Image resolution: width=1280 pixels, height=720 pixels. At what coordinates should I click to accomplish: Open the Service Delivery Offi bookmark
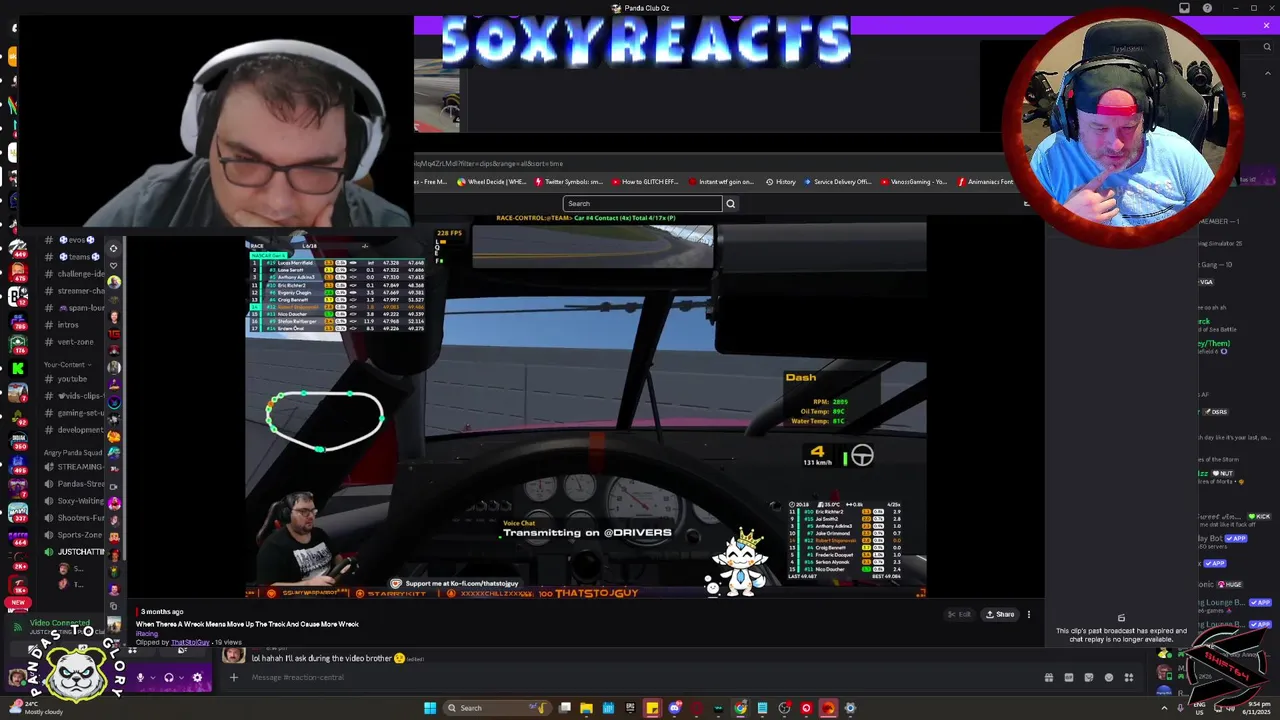tap(838, 182)
